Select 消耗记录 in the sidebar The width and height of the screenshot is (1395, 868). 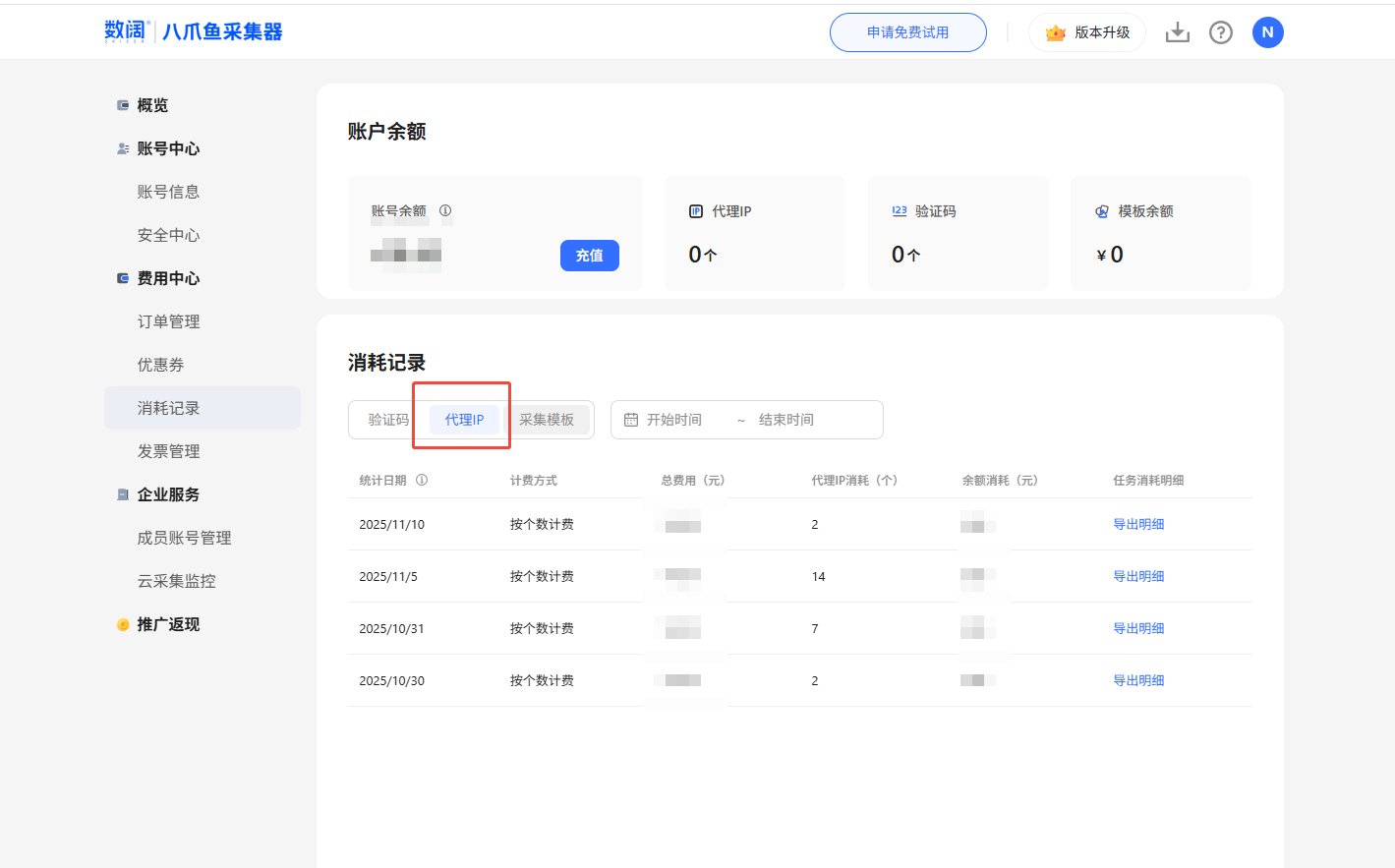pyautogui.click(x=203, y=408)
